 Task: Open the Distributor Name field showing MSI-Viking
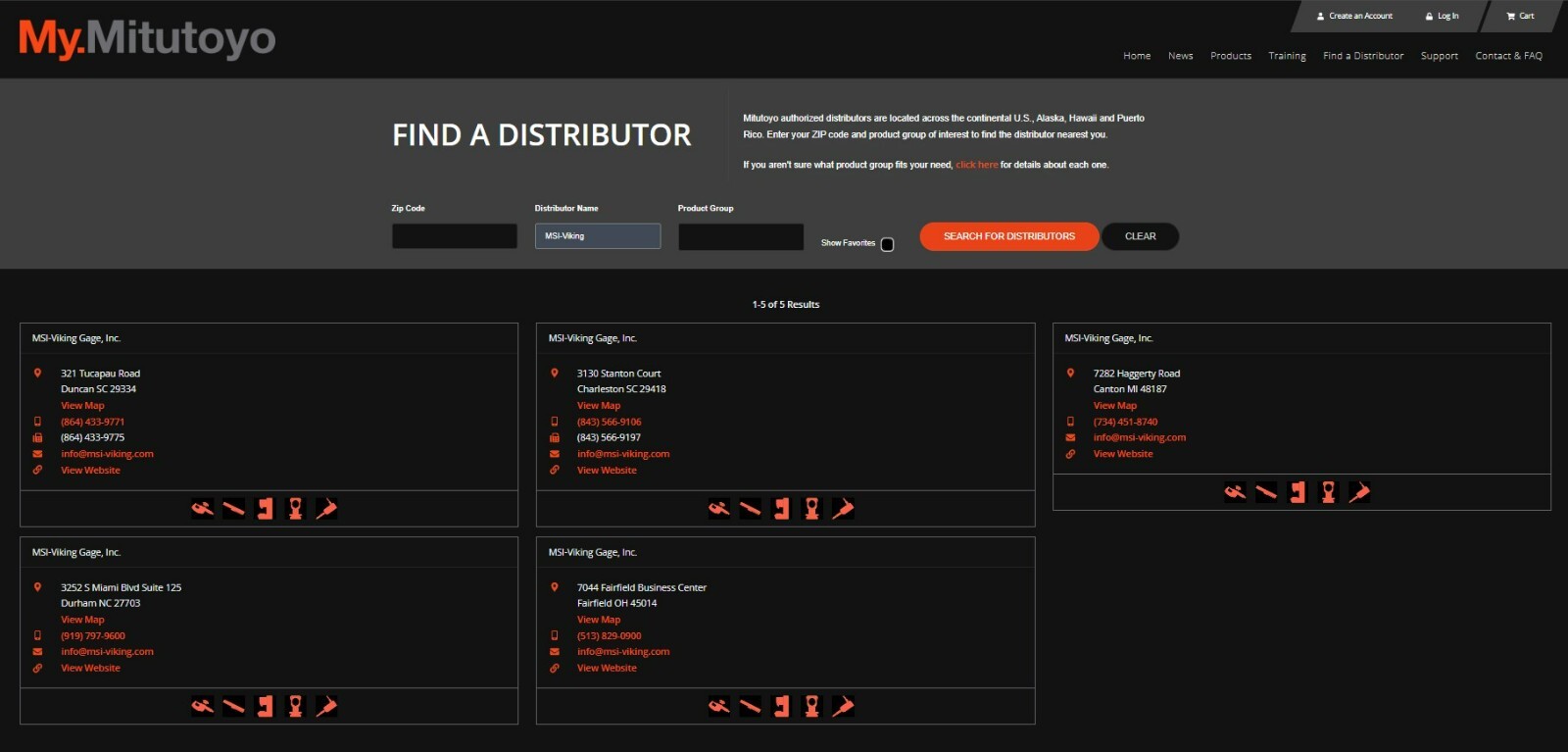tap(597, 236)
